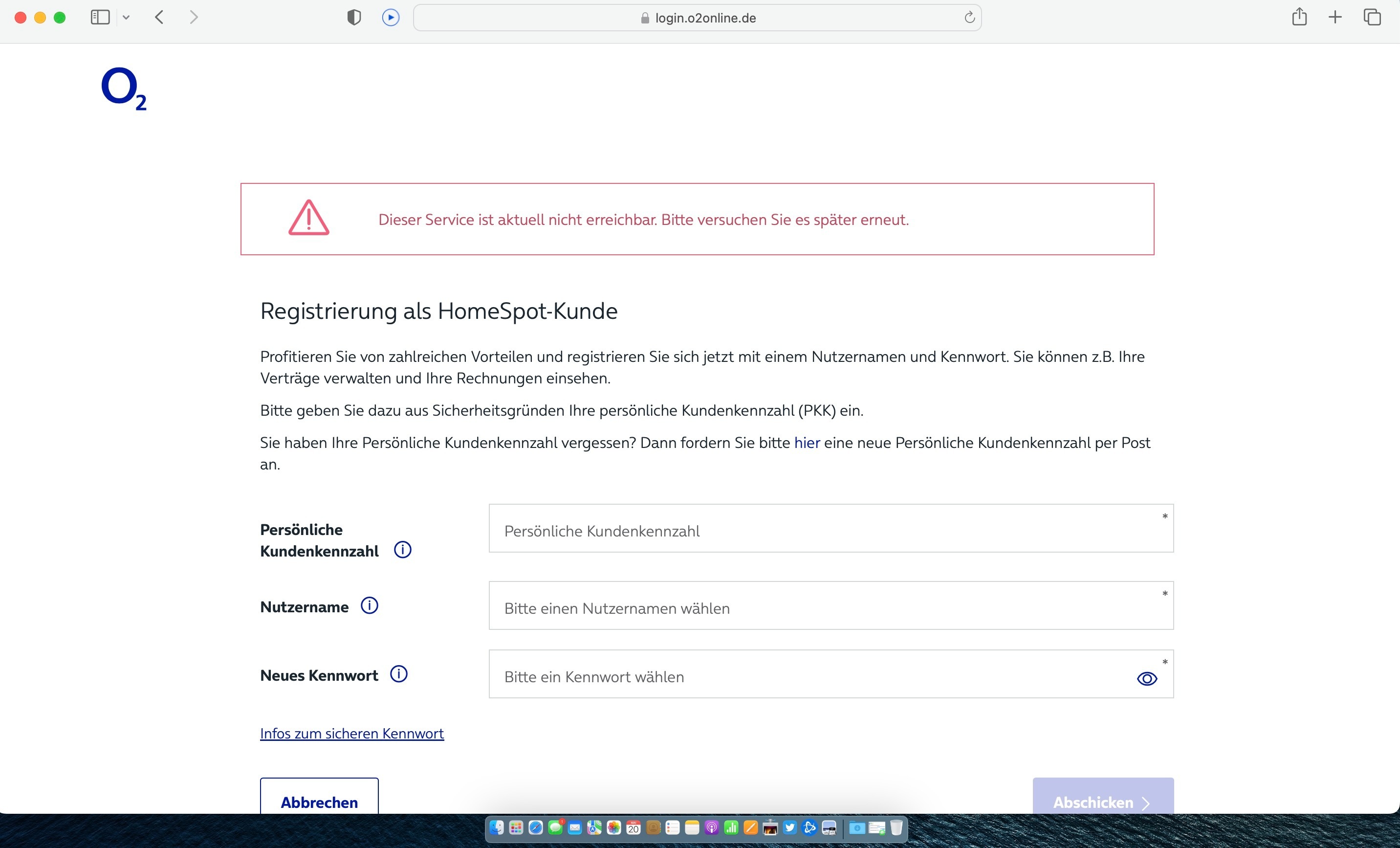Focus the login.o2online.de address bar
This screenshot has width=1400, height=848.
pyautogui.click(x=697, y=18)
